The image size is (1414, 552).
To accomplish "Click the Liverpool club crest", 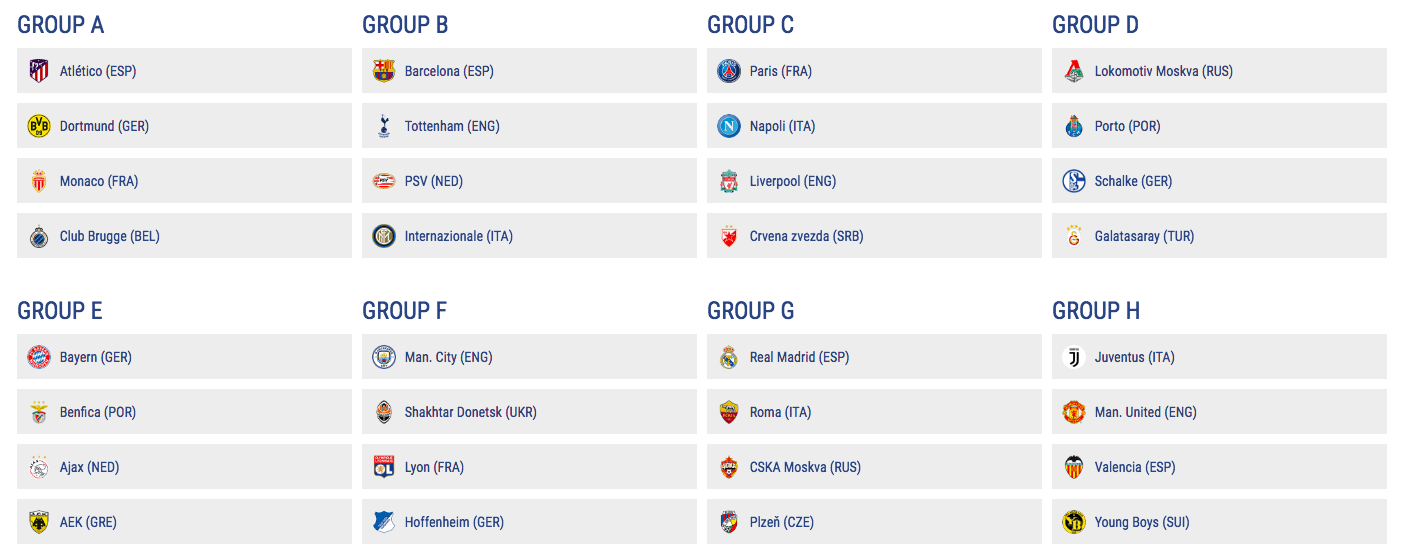I will coord(729,181).
